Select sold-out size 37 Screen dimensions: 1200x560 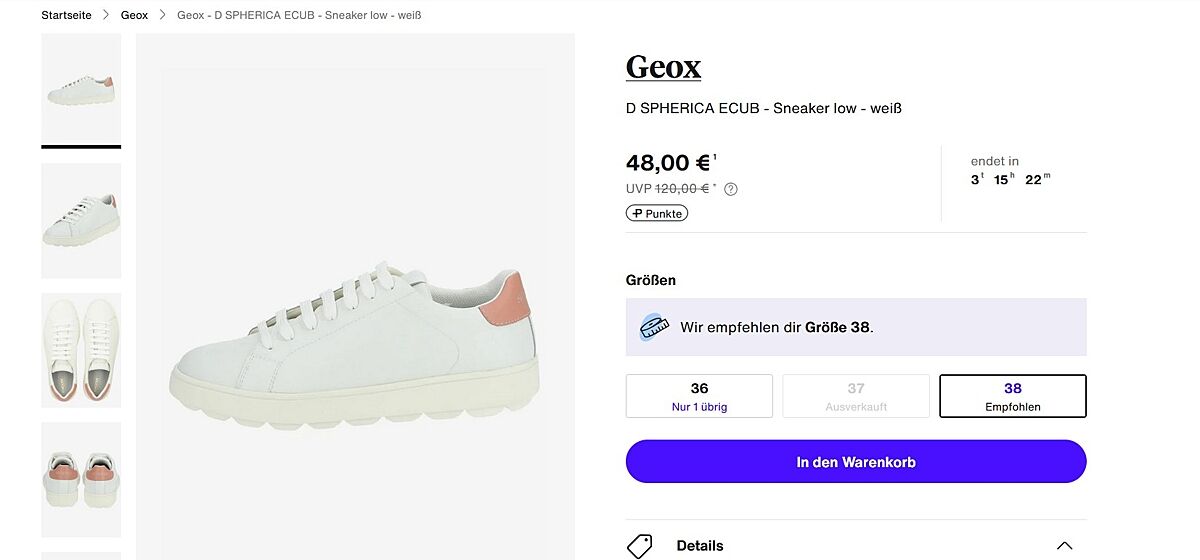856,396
